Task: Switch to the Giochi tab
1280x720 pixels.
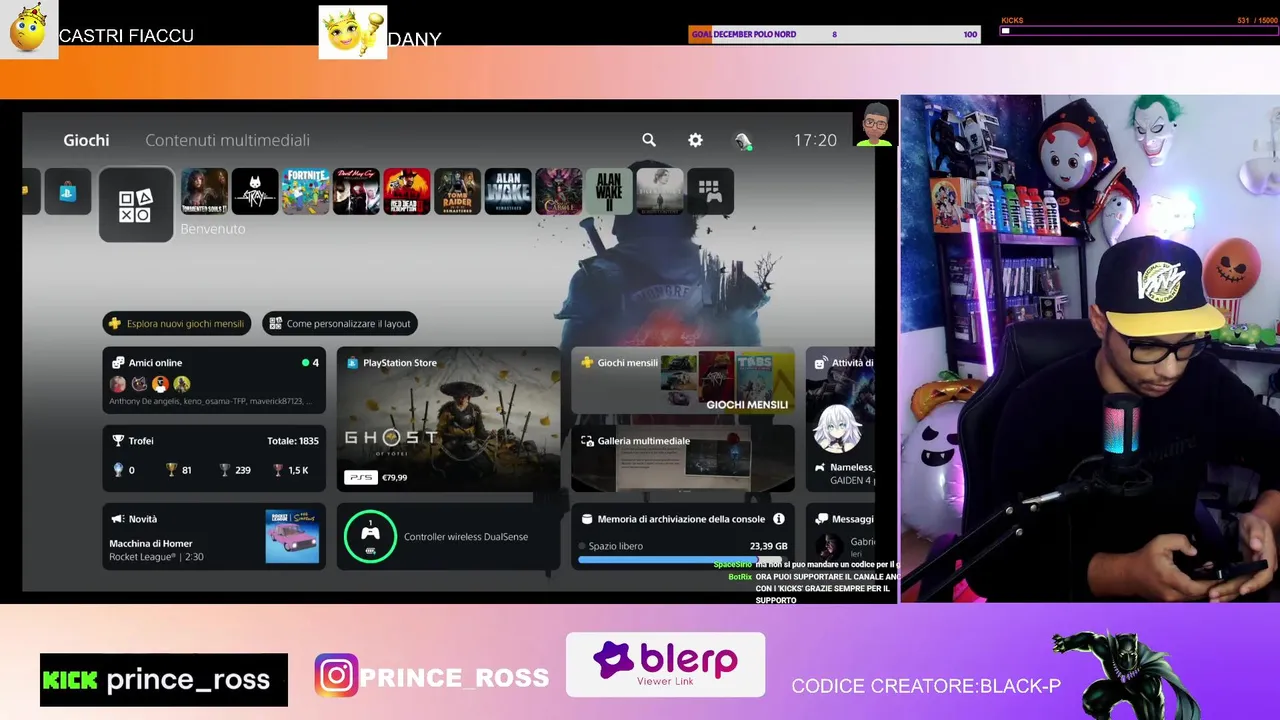Action: 86,140
